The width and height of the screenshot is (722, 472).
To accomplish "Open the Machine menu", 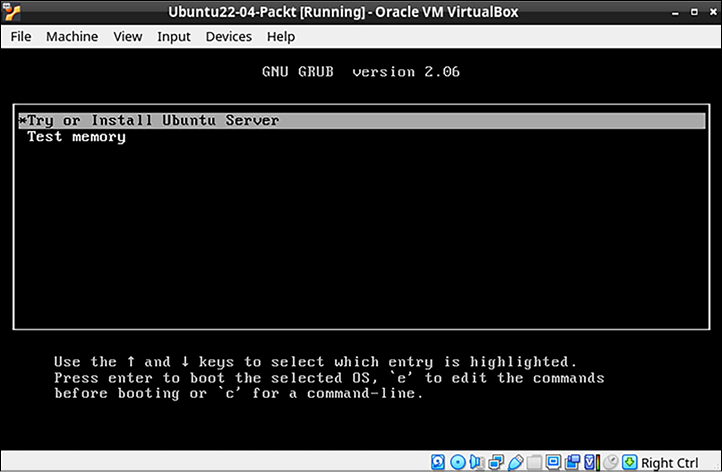I will tap(72, 36).
